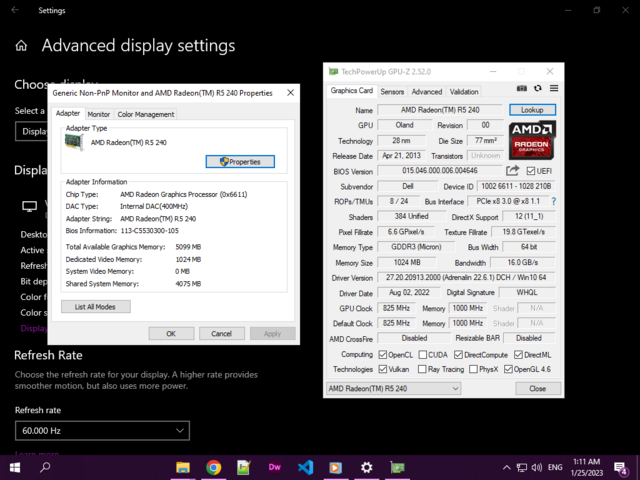Click the Lookup button in GPU-Z

[532, 110]
